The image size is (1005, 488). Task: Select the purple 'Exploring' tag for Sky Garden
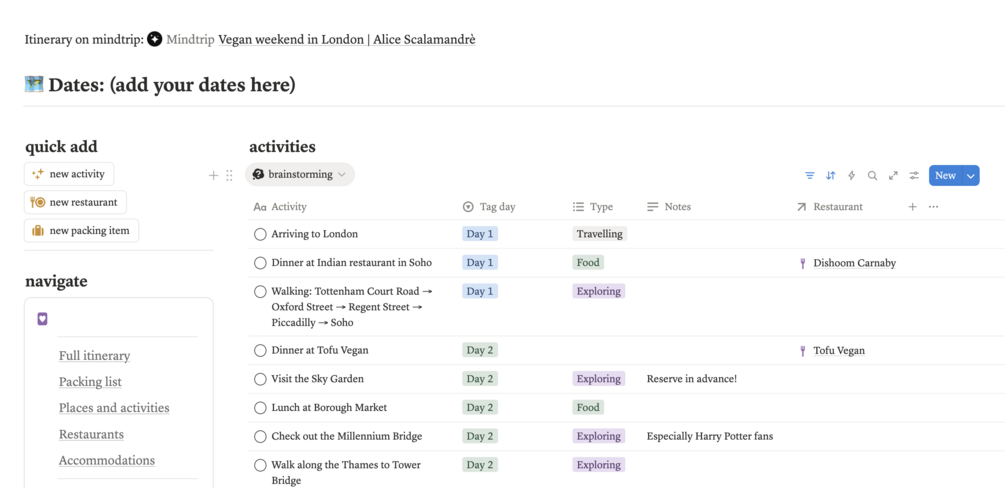point(598,379)
